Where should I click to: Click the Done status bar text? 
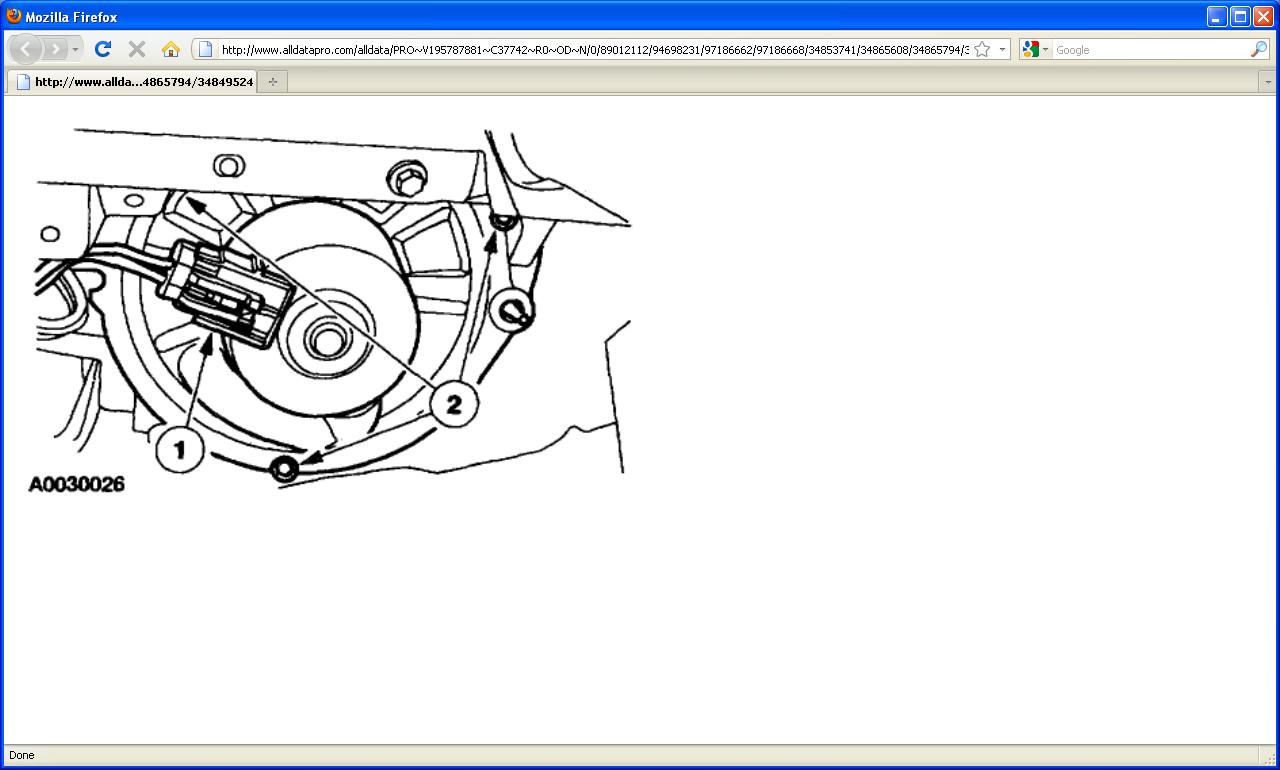click(21, 755)
